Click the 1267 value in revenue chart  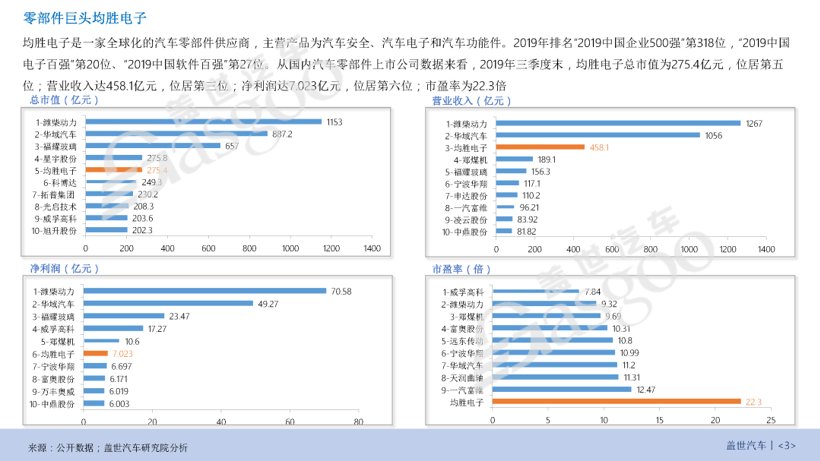(754, 124)
